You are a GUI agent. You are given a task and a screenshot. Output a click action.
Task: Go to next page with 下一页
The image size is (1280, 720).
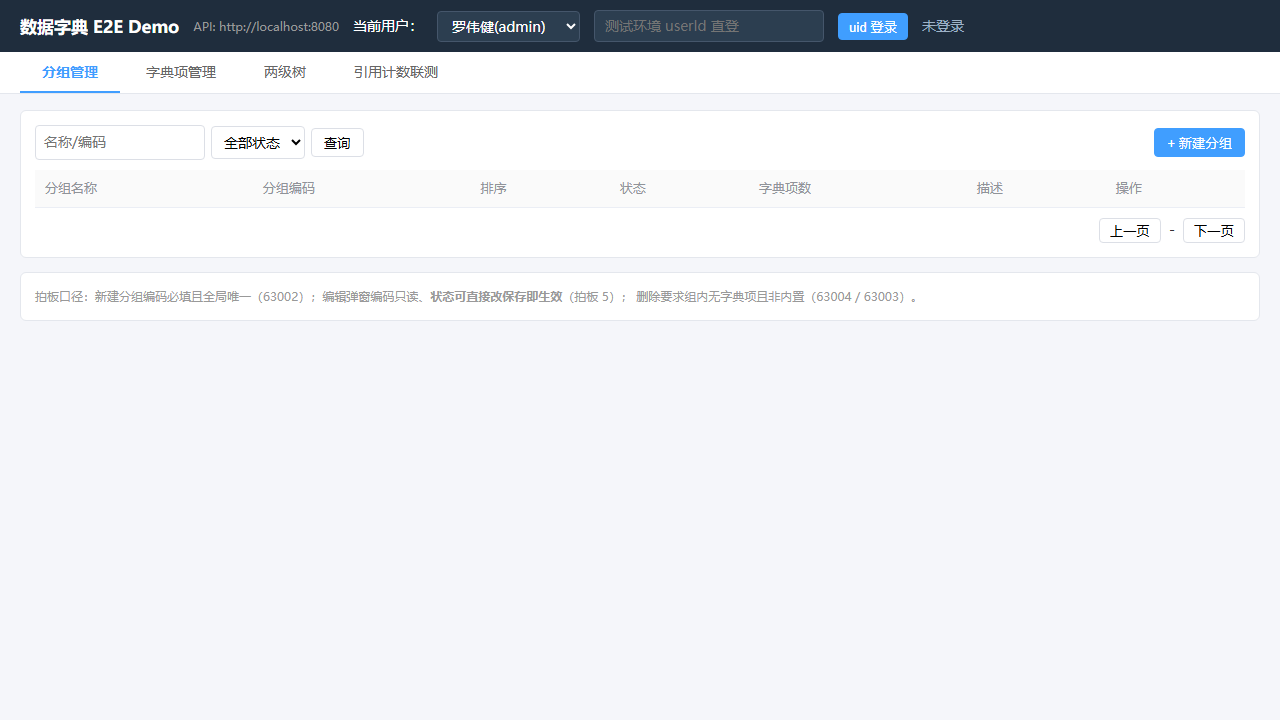1214,231
